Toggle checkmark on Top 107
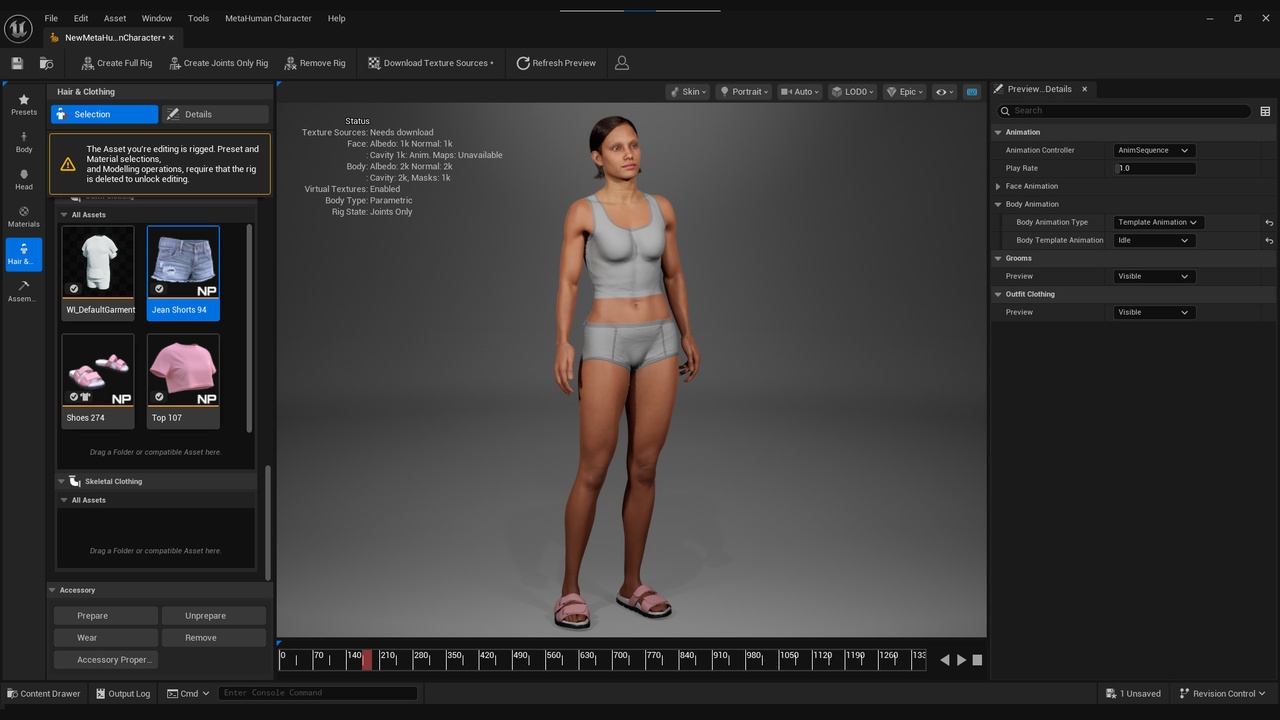The image size is (1280, 720). pyautogui.click(x=159, y=397)
